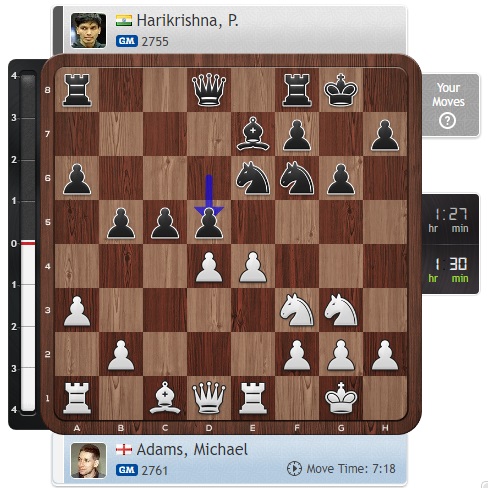Select the black bishop on e7
This screenshot has width=488, height=488.
[253, 134]
